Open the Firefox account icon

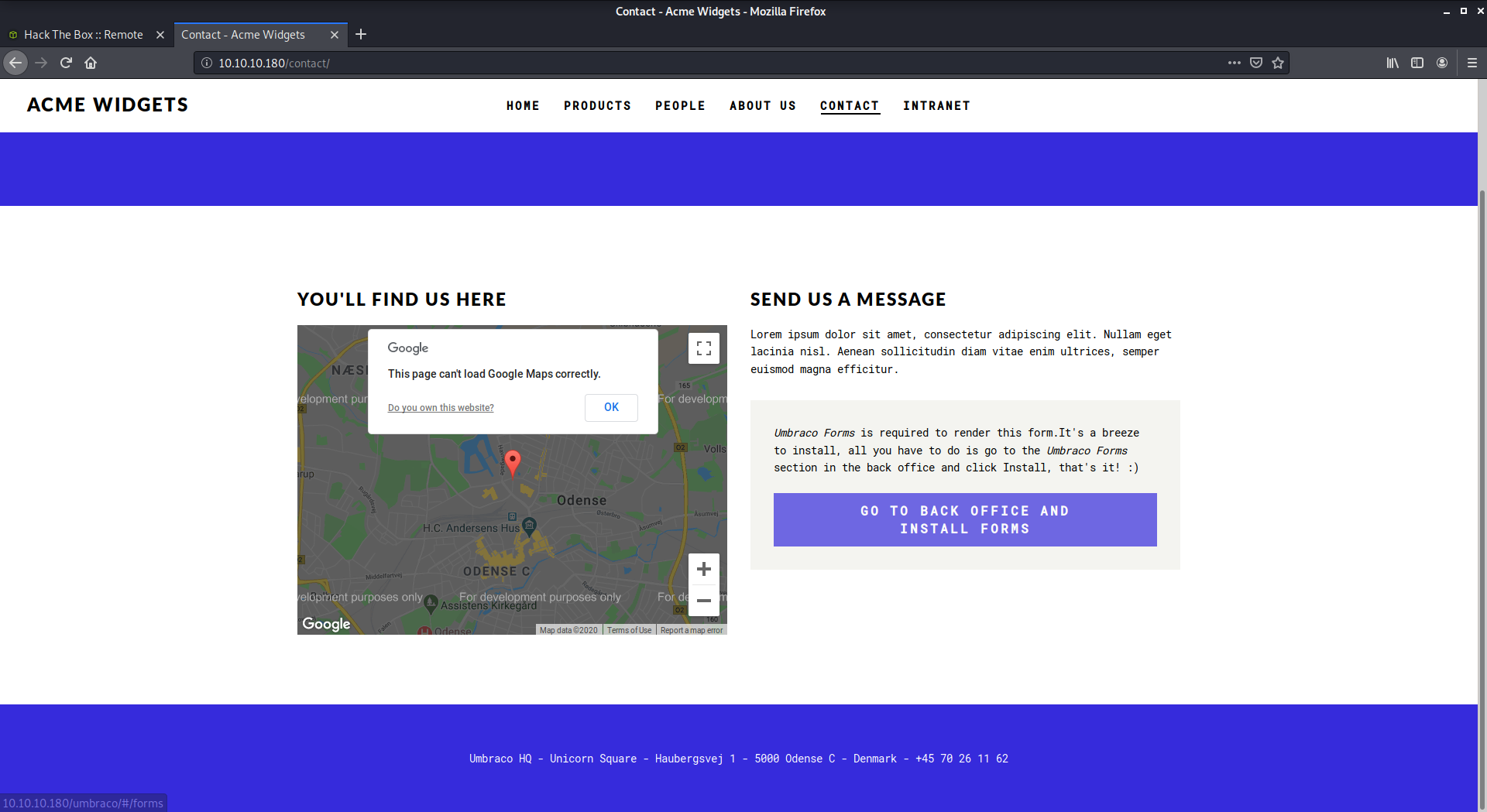tap(1443, 63)
